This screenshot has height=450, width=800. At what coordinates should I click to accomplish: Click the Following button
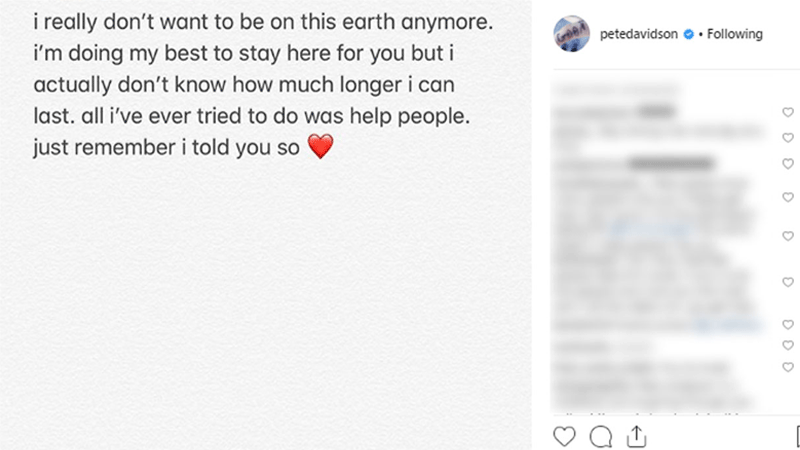[735, 34]
